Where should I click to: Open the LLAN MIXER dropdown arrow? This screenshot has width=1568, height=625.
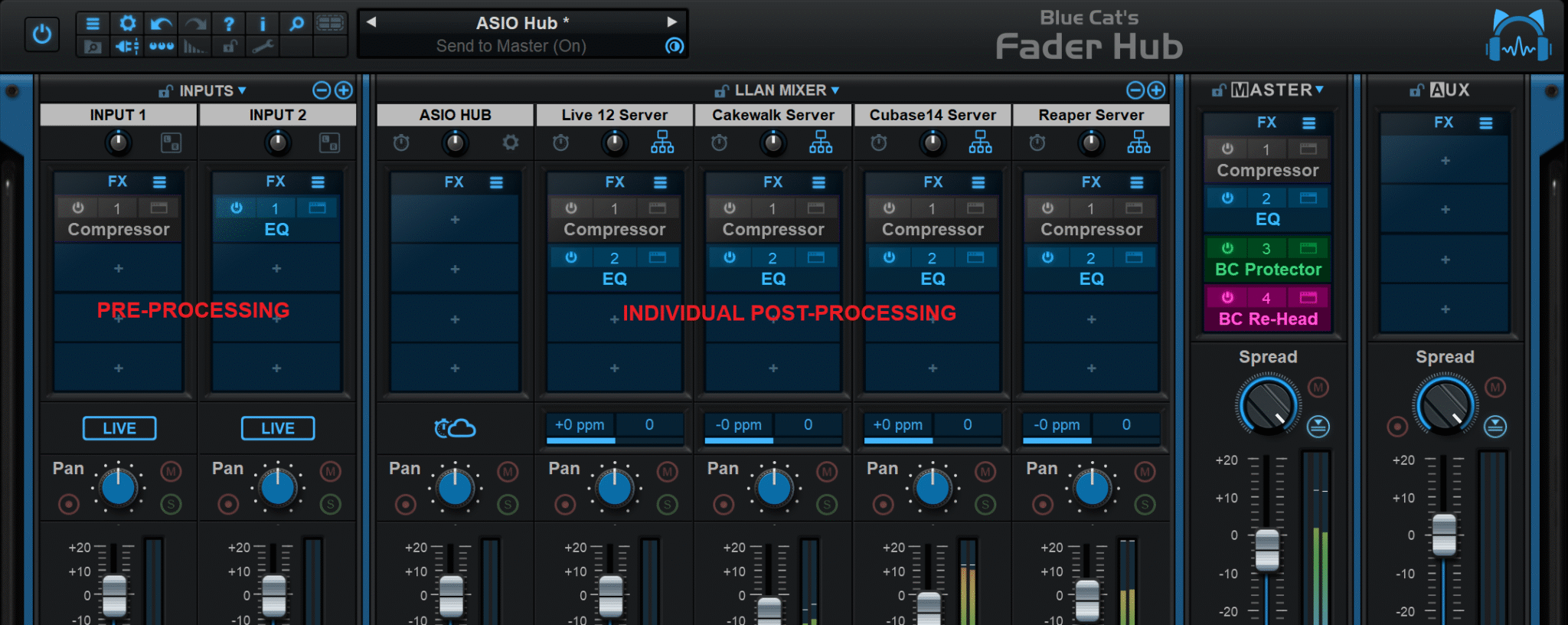835,90
